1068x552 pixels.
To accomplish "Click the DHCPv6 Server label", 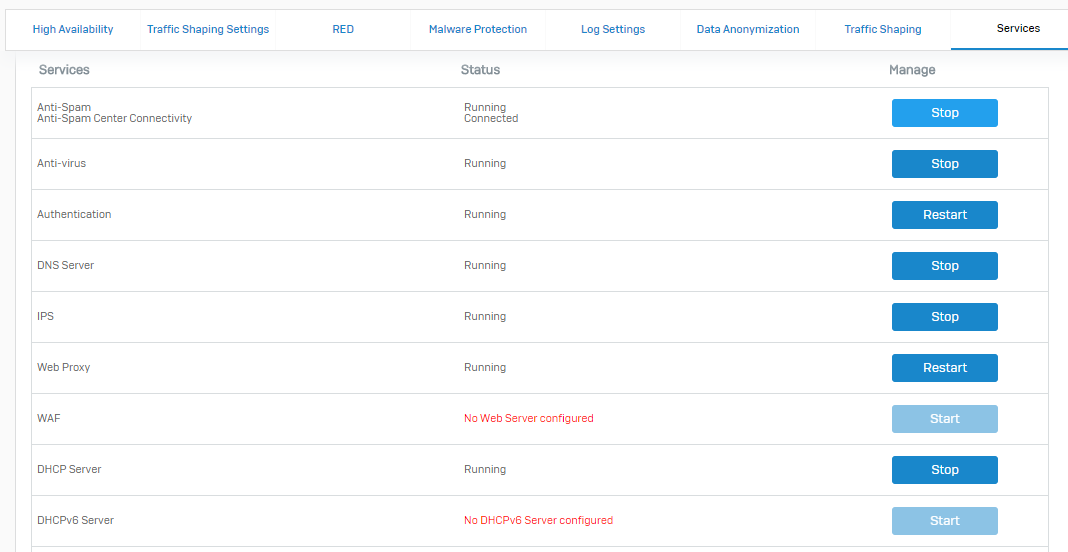I will (x=75, y=520).
